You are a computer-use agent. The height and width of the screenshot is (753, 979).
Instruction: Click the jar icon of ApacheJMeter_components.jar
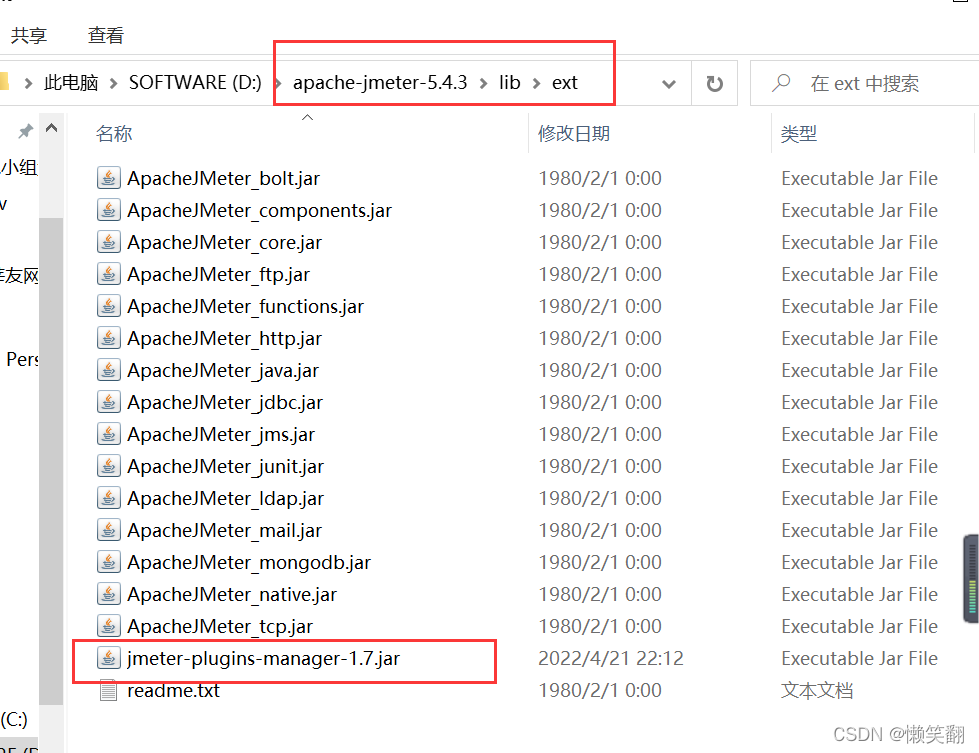point(109,210)
